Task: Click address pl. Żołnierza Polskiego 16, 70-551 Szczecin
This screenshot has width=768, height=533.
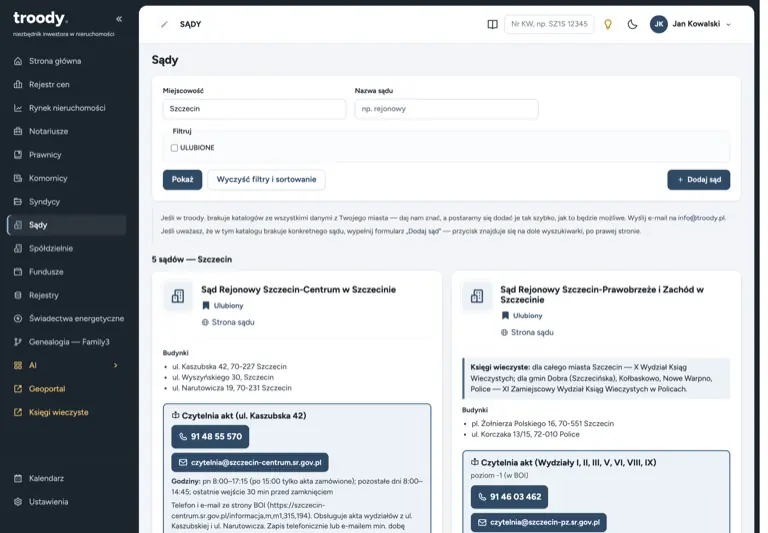Action: pyautogui.click(x=542, y=423)
